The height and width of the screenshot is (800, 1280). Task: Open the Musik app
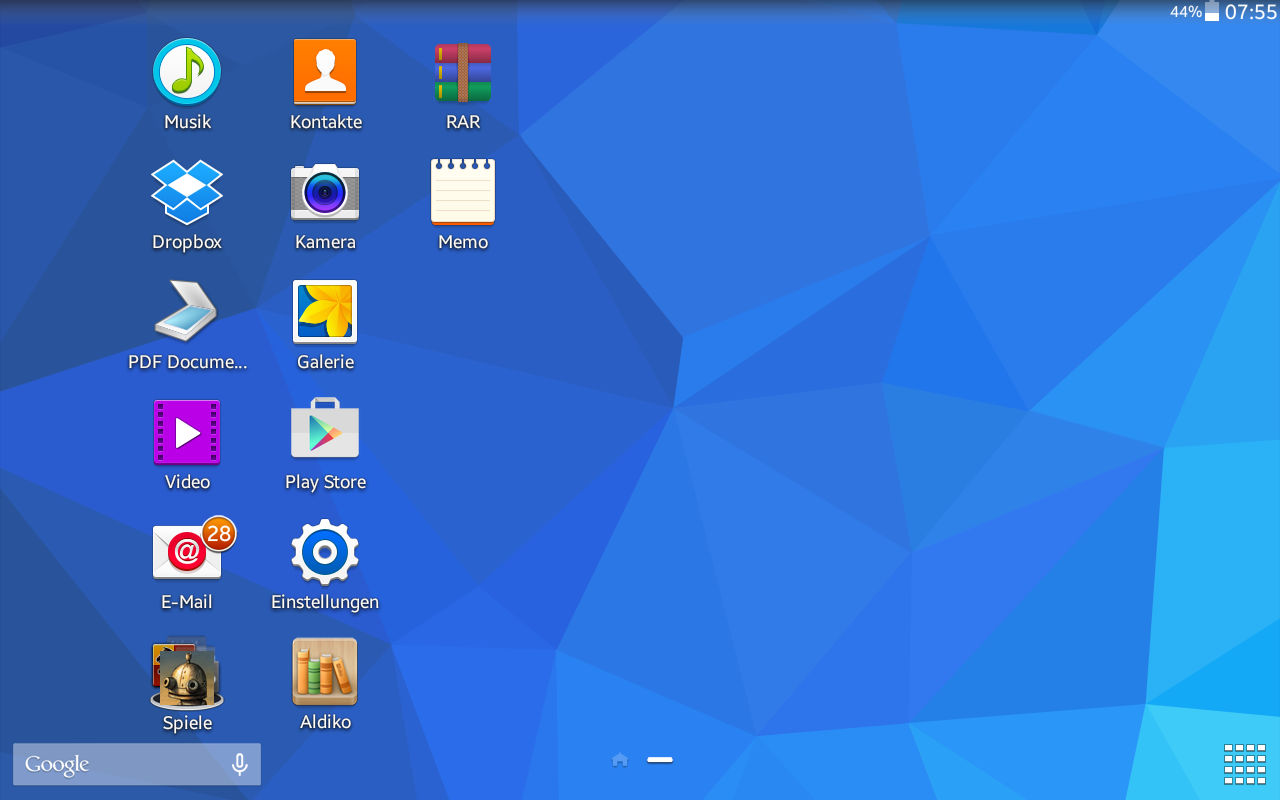click(187, 73)
